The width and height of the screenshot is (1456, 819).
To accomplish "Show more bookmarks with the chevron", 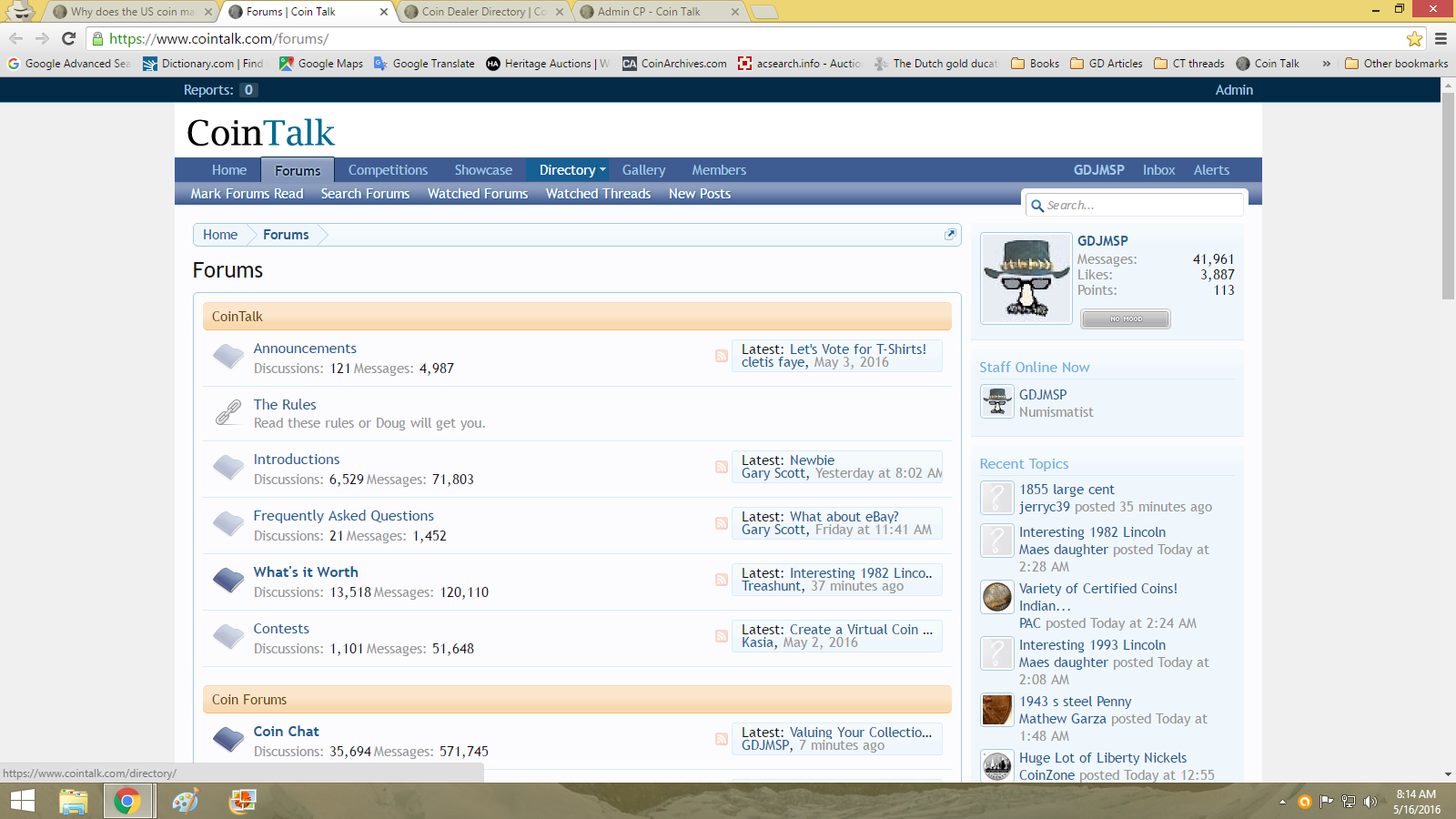I will point(1326,64).
